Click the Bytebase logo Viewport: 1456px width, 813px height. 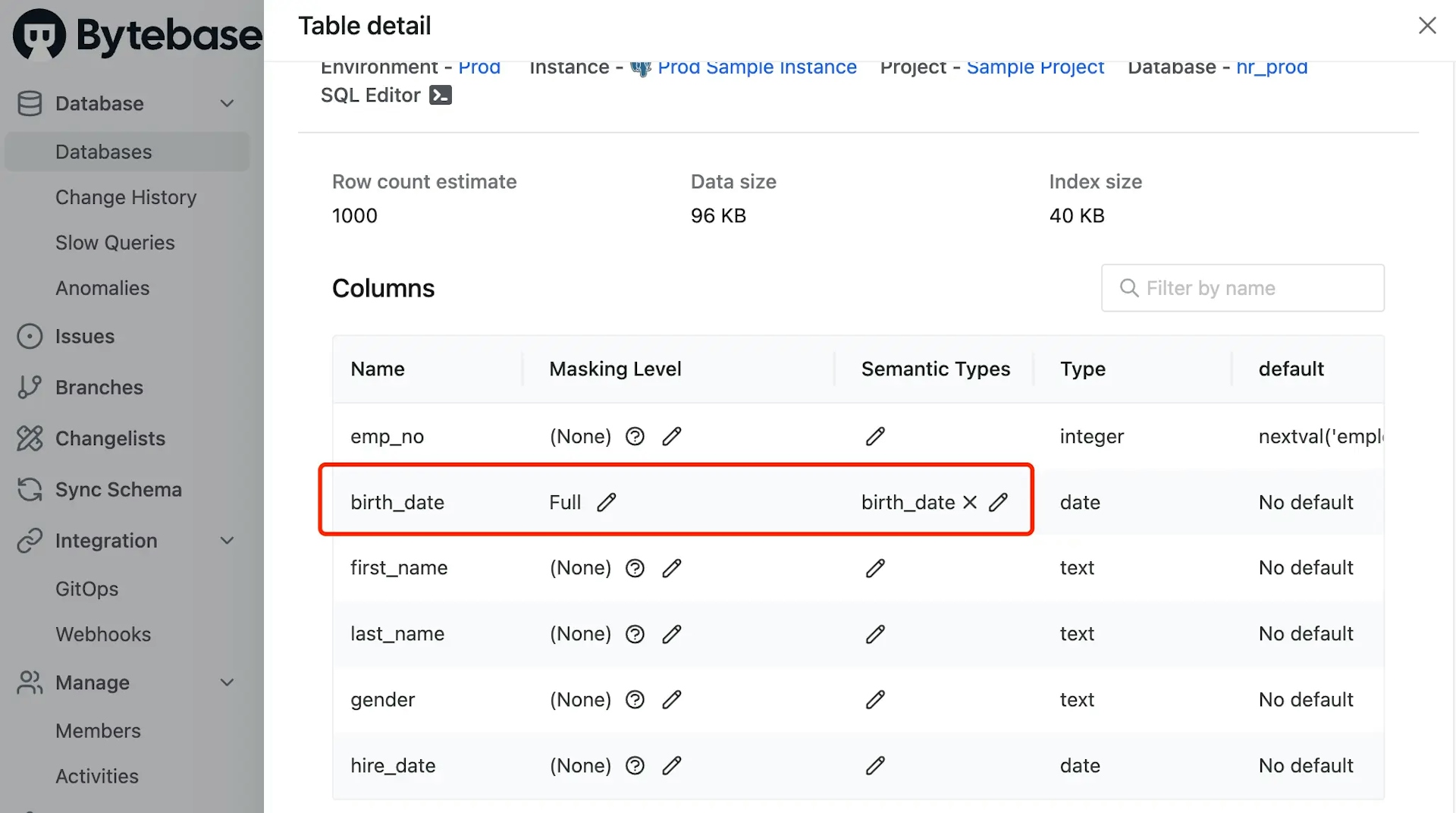pos(137,34)
